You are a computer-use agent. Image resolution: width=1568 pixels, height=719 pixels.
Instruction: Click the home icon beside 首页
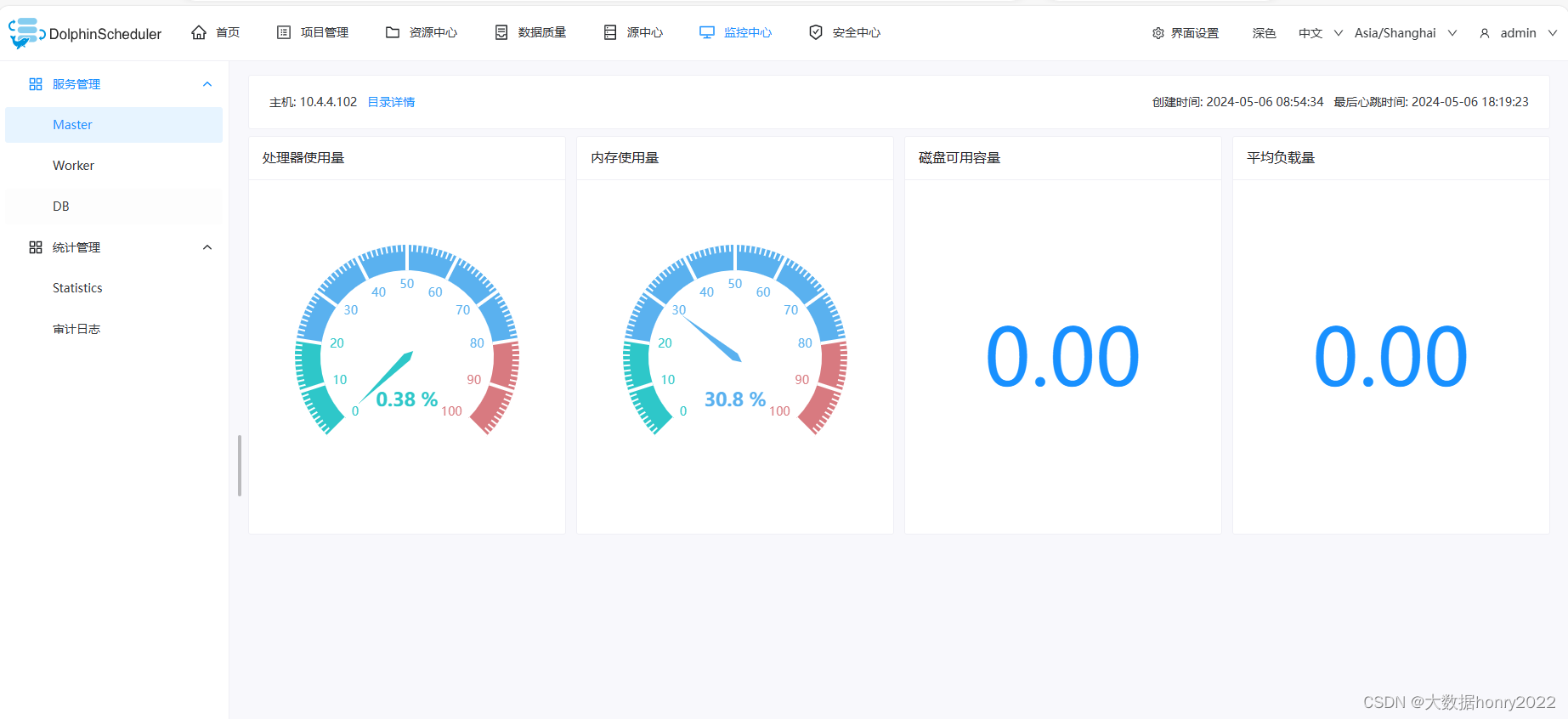pos(199,32)
